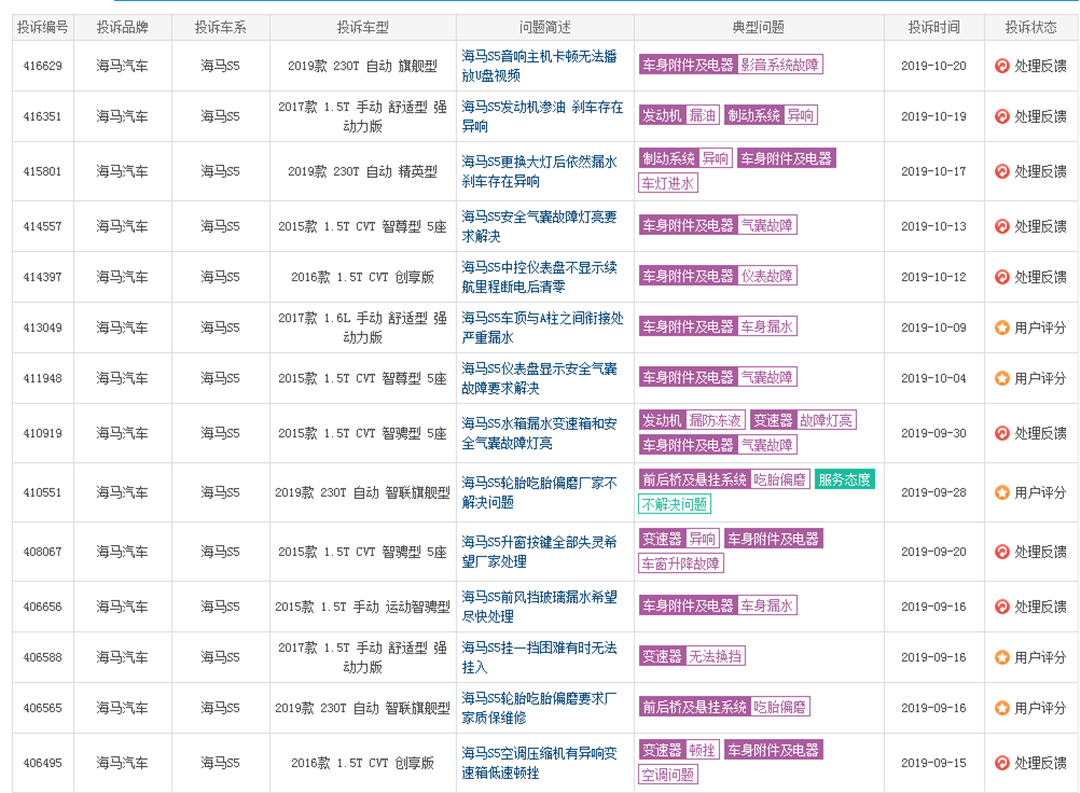Click the 用户评分 star icon for complaint 406588
The width and height of the screenshot is (1080, 793).
tap(1002, 657)
